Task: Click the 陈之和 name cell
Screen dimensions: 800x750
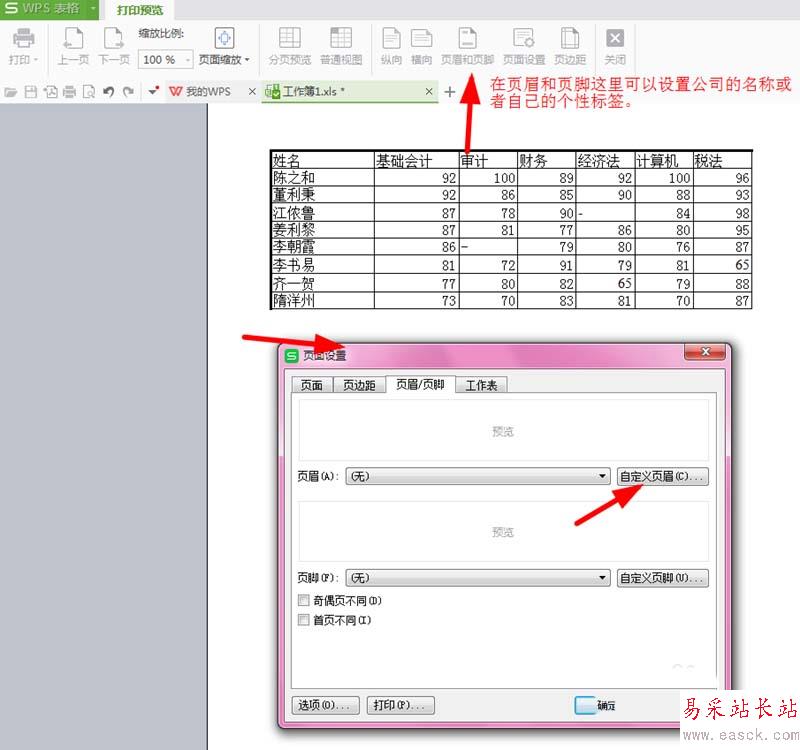Action: click(x=322, y=178)
